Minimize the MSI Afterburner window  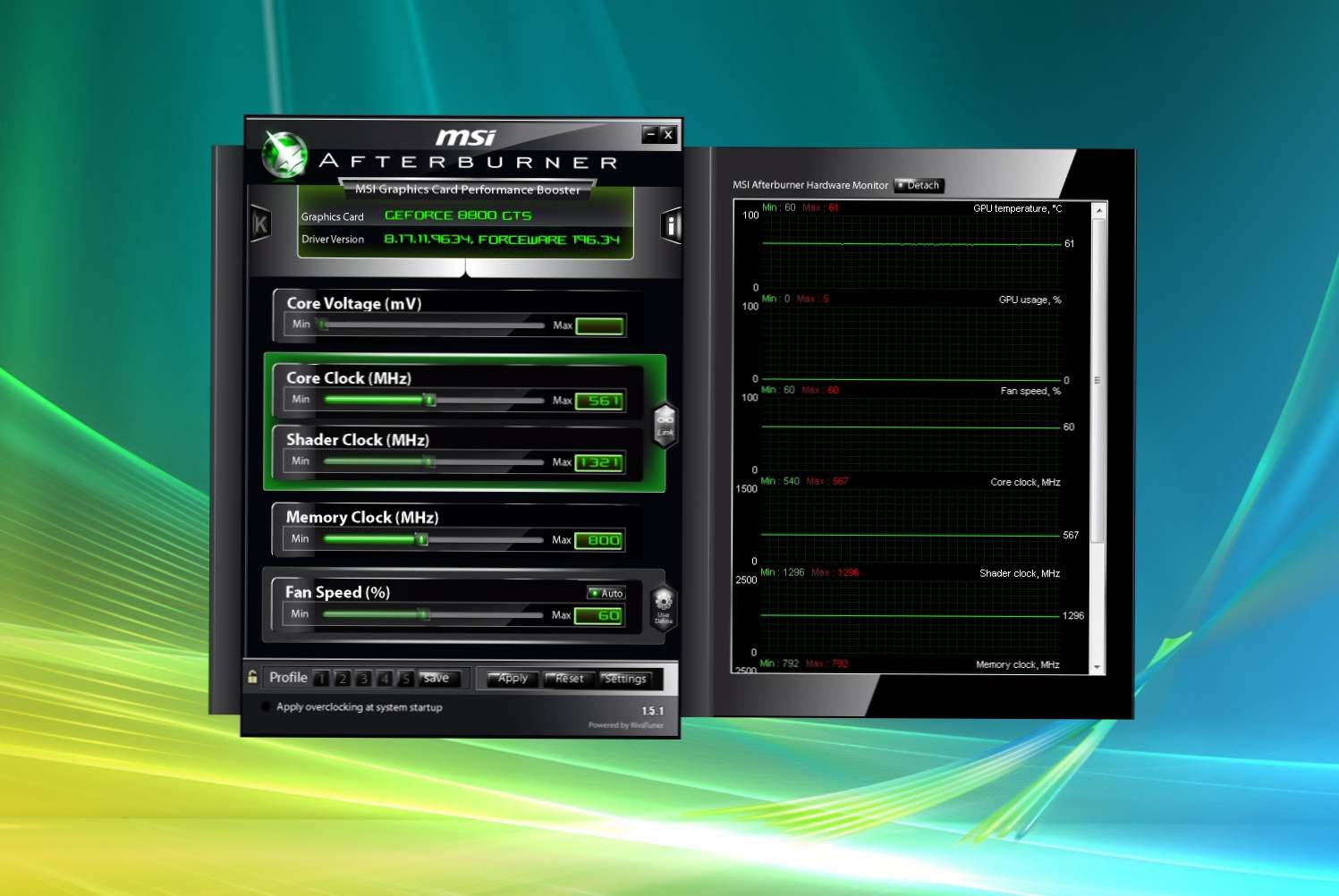pyautogui.click(x=650, y=135)
